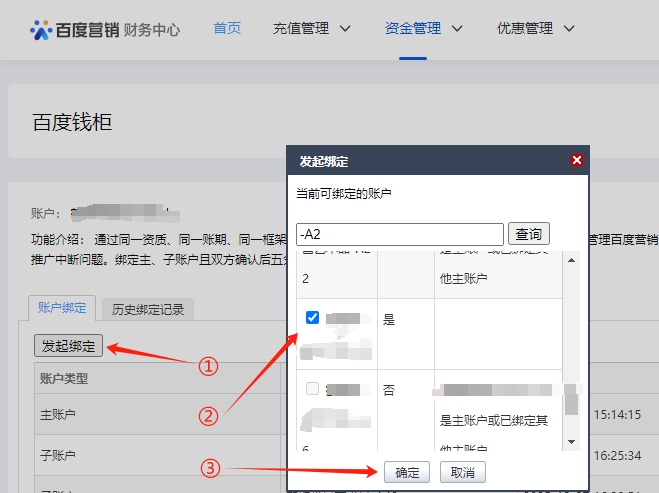Expand the 资金管理 dropdown menu
The image size is (659, 493).
(x=424, y=29)
